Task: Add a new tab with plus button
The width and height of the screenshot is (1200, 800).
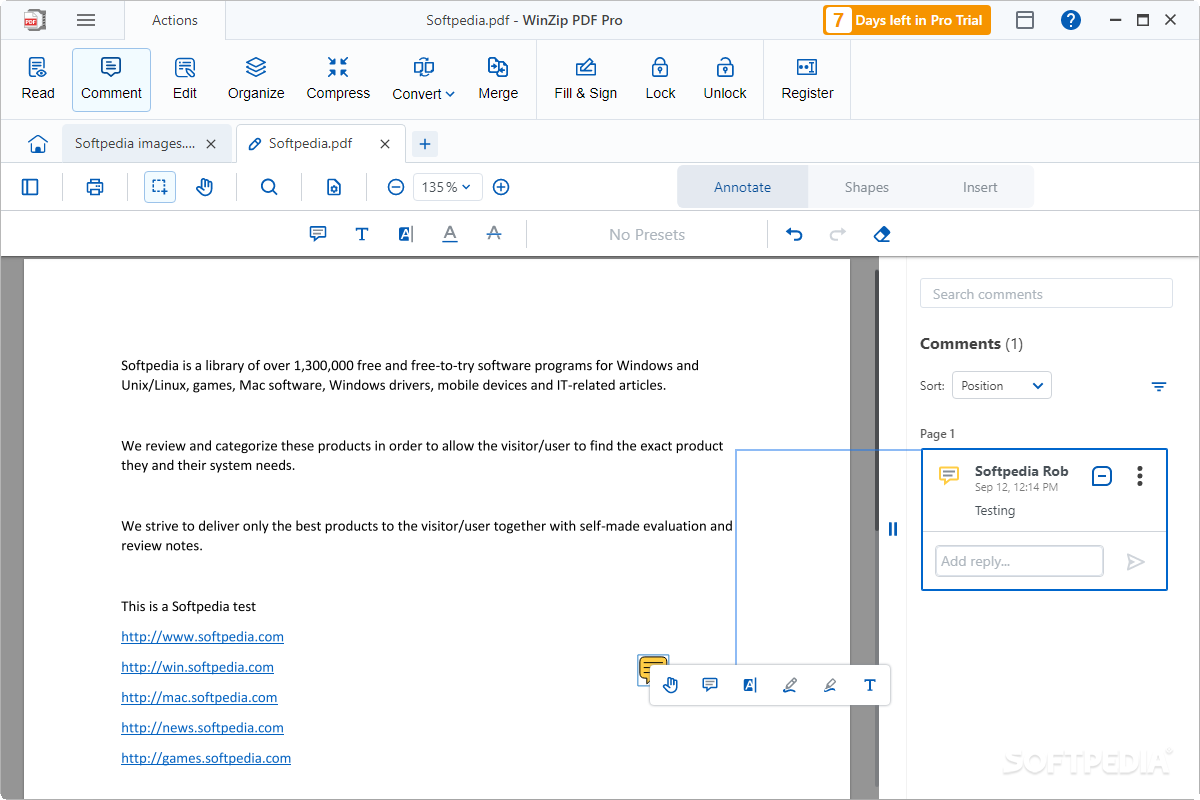Action: pos(425,144)
